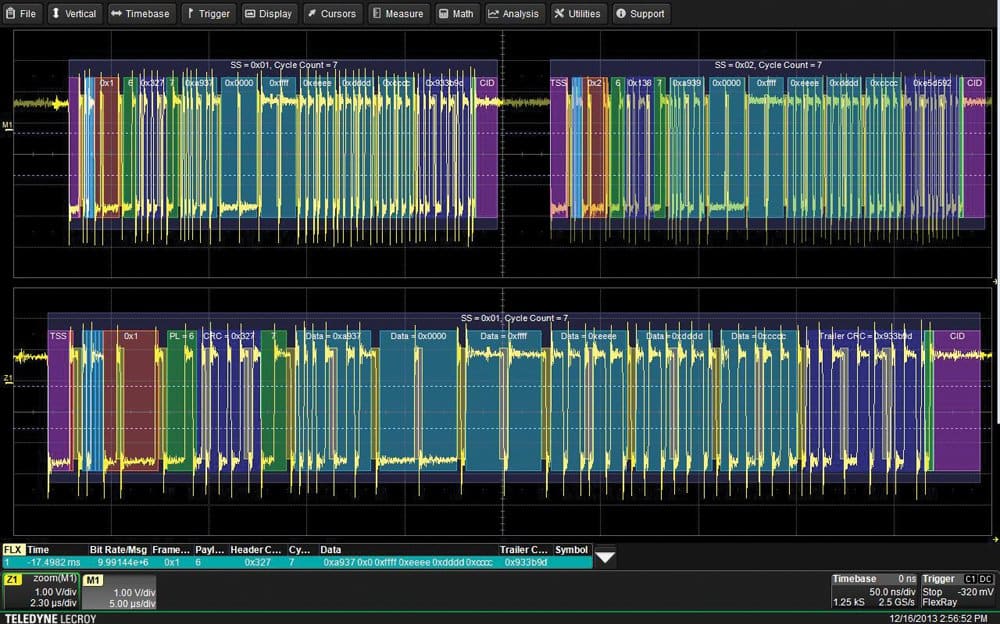The width and height of the screenshot is (1000, 624).
Task: Click the 'Data = 0xffff' annotation
Action: point(503,336)
